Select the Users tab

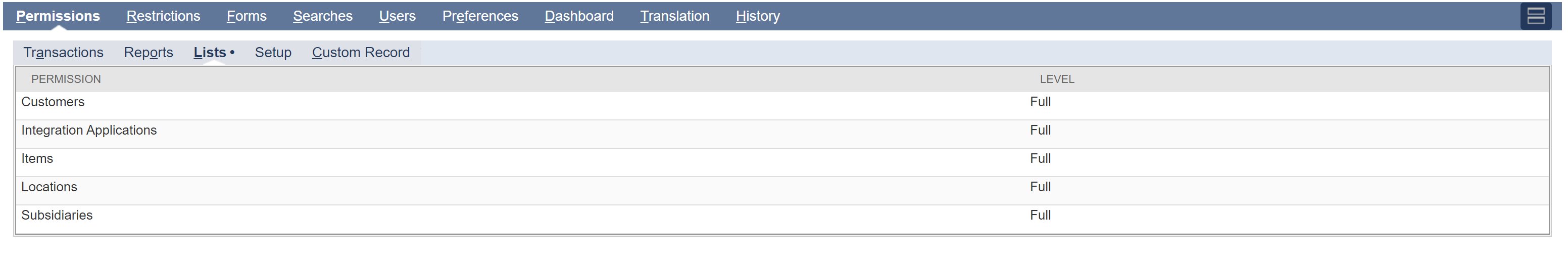click(x=397, y=16)
